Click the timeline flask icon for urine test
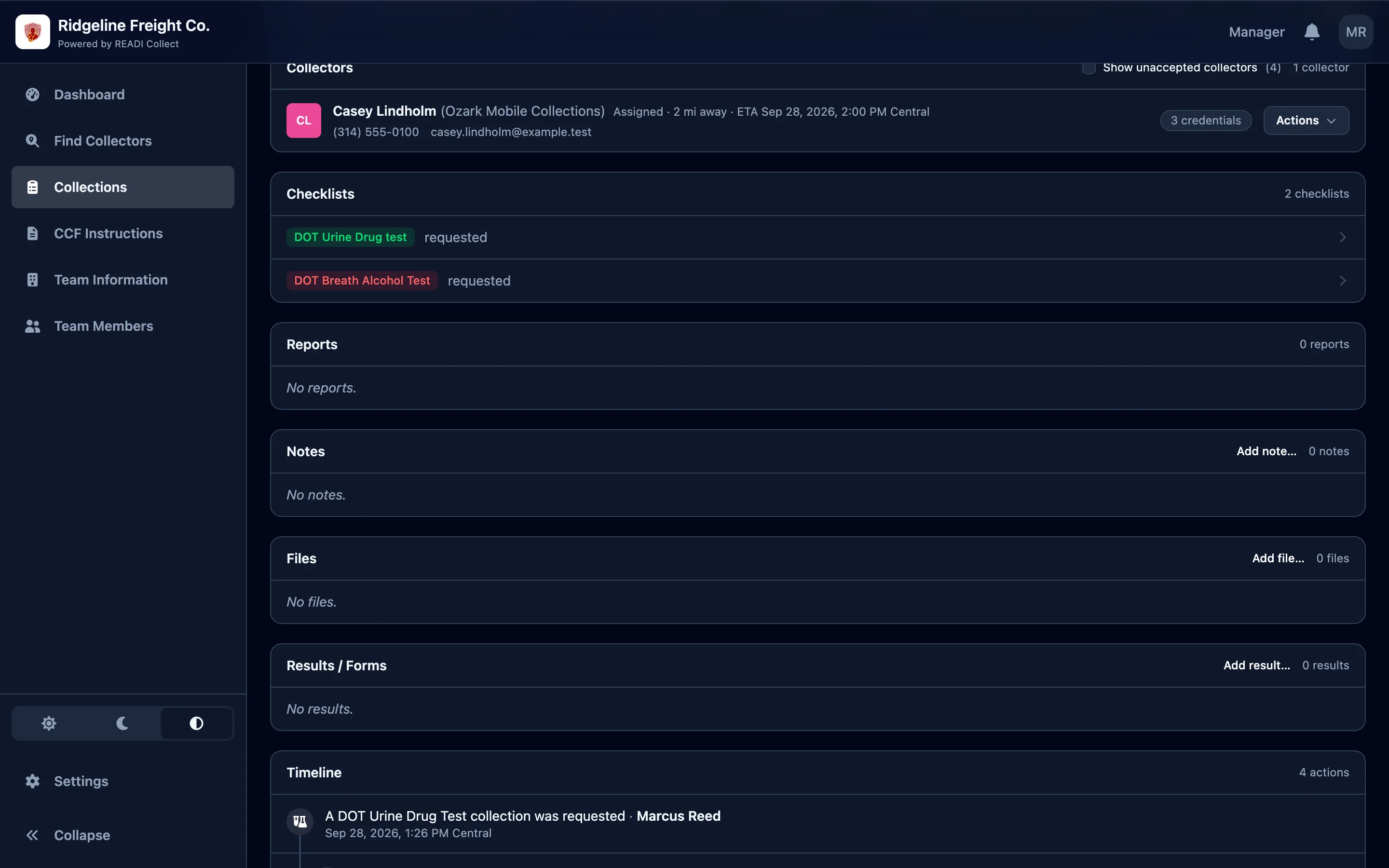Image resolution: width=1389 pixels, height=868 pixels. point(300,822)
